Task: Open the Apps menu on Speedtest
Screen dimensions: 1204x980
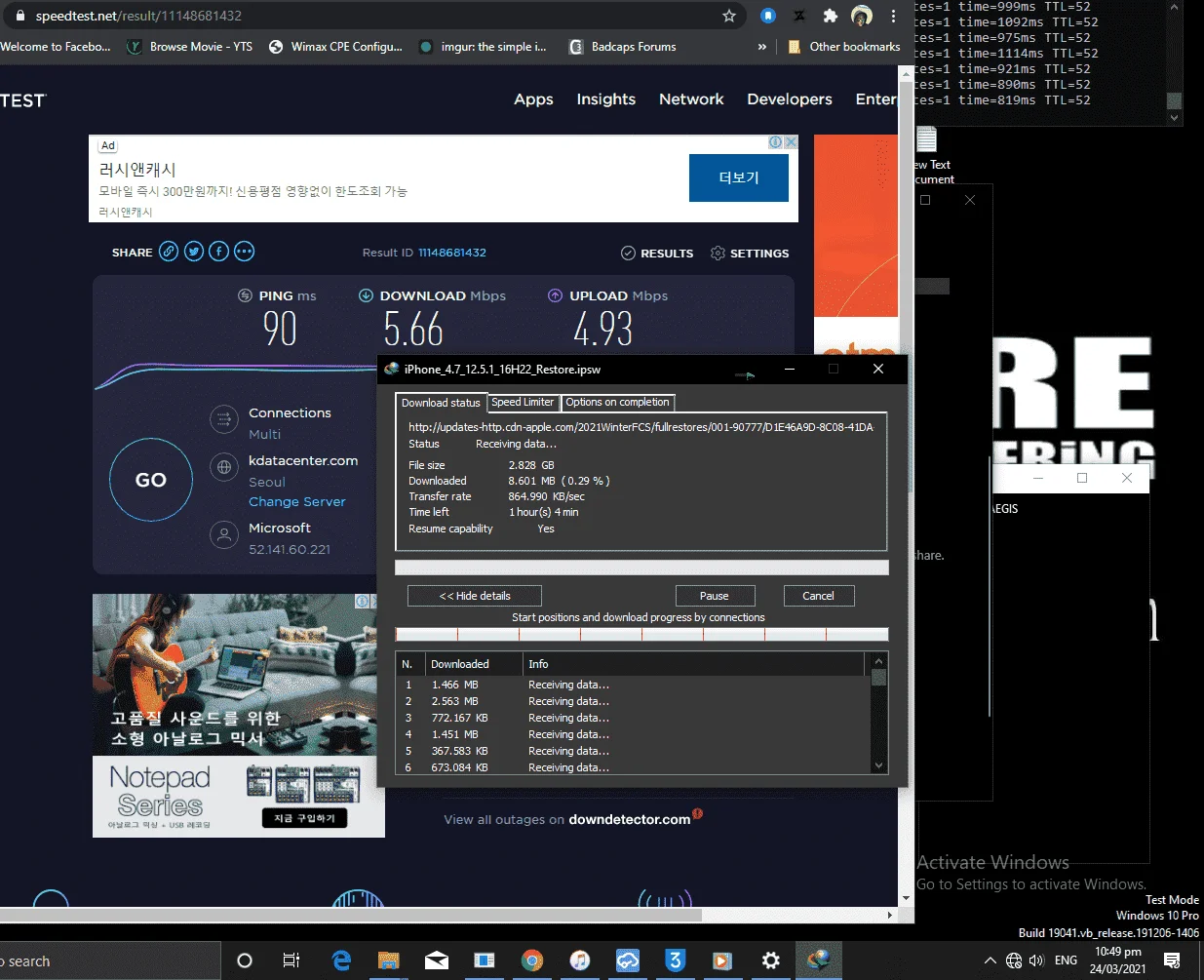Action: 533,98
